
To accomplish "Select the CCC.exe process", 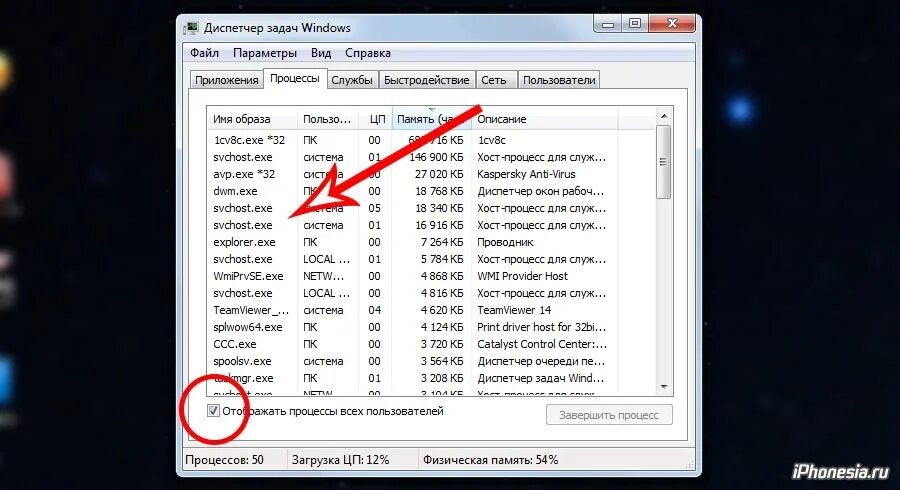I will tap(235, 344).
